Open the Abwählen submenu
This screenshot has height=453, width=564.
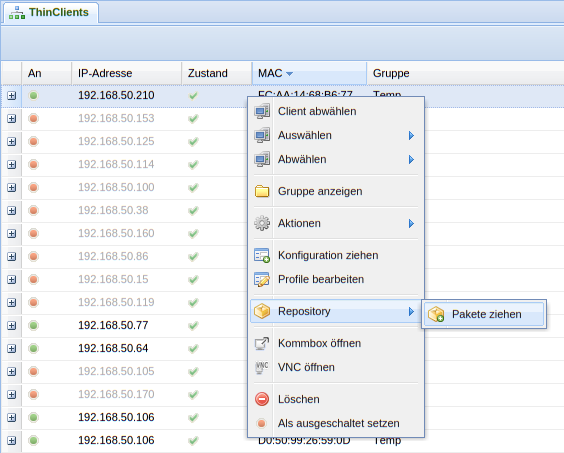[x=336, y=159]
